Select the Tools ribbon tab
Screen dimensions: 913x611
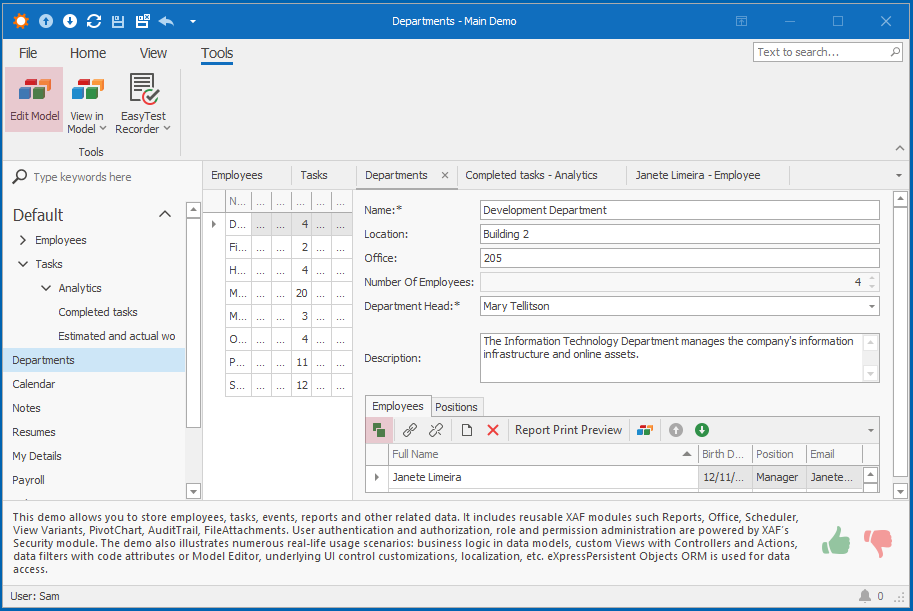[217, 53]
